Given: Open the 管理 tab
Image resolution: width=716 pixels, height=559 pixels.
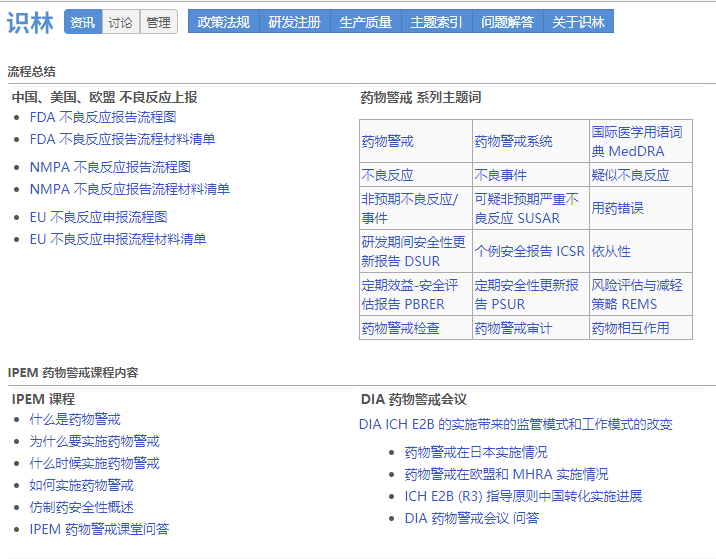Looking at the screenshot, I should coord(158,22).
